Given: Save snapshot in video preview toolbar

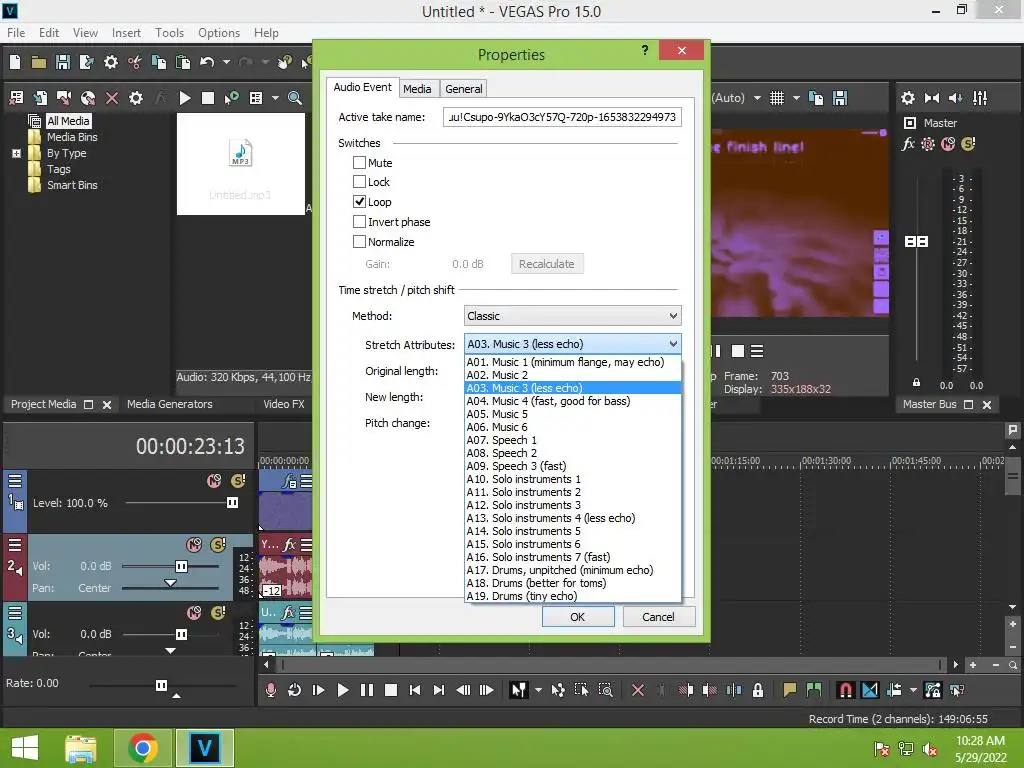Looking at the screenshot, I should coord(840,98).
